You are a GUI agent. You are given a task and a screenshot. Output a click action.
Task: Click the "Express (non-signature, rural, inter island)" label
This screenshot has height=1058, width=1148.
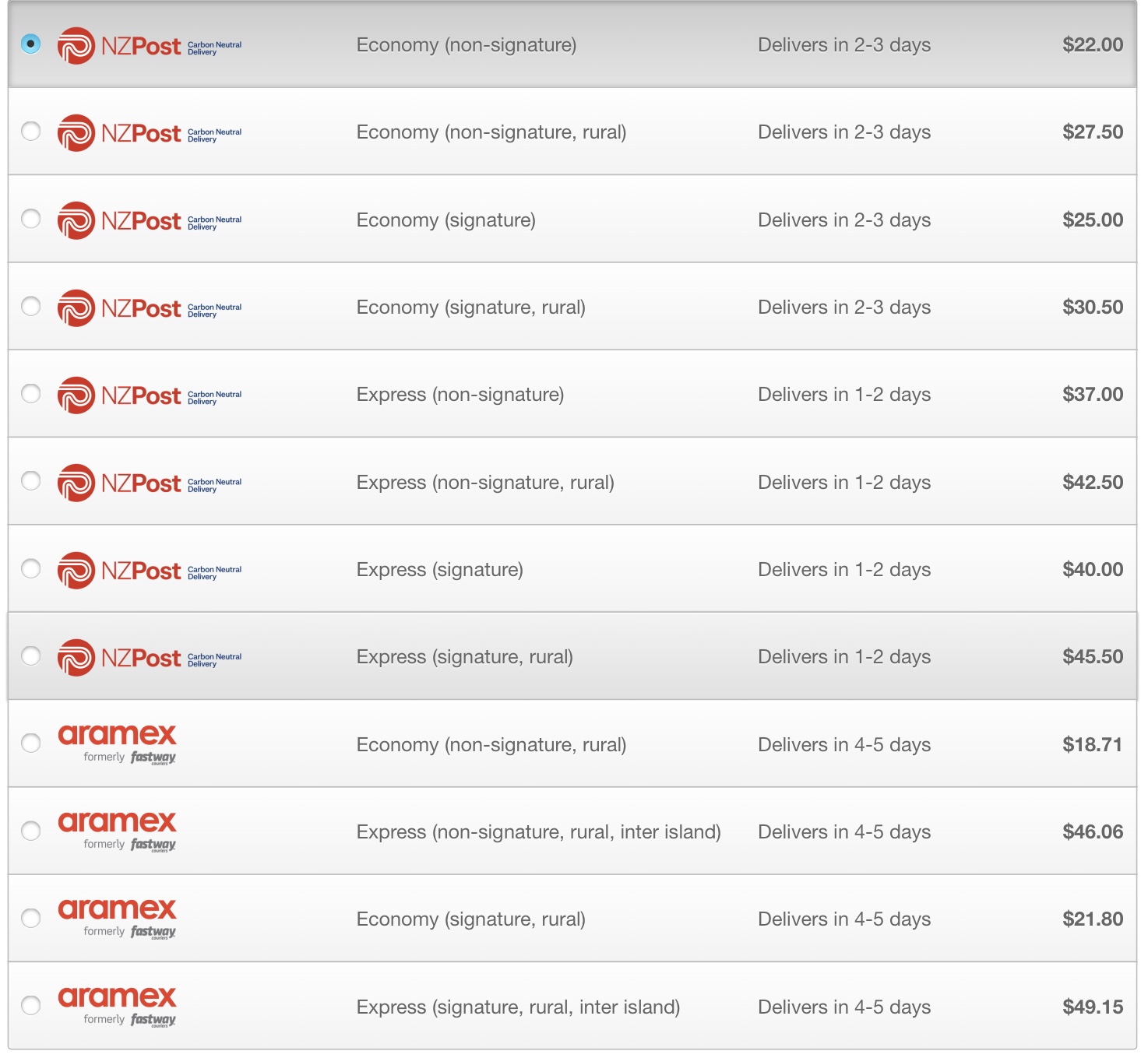pos(538,832)
